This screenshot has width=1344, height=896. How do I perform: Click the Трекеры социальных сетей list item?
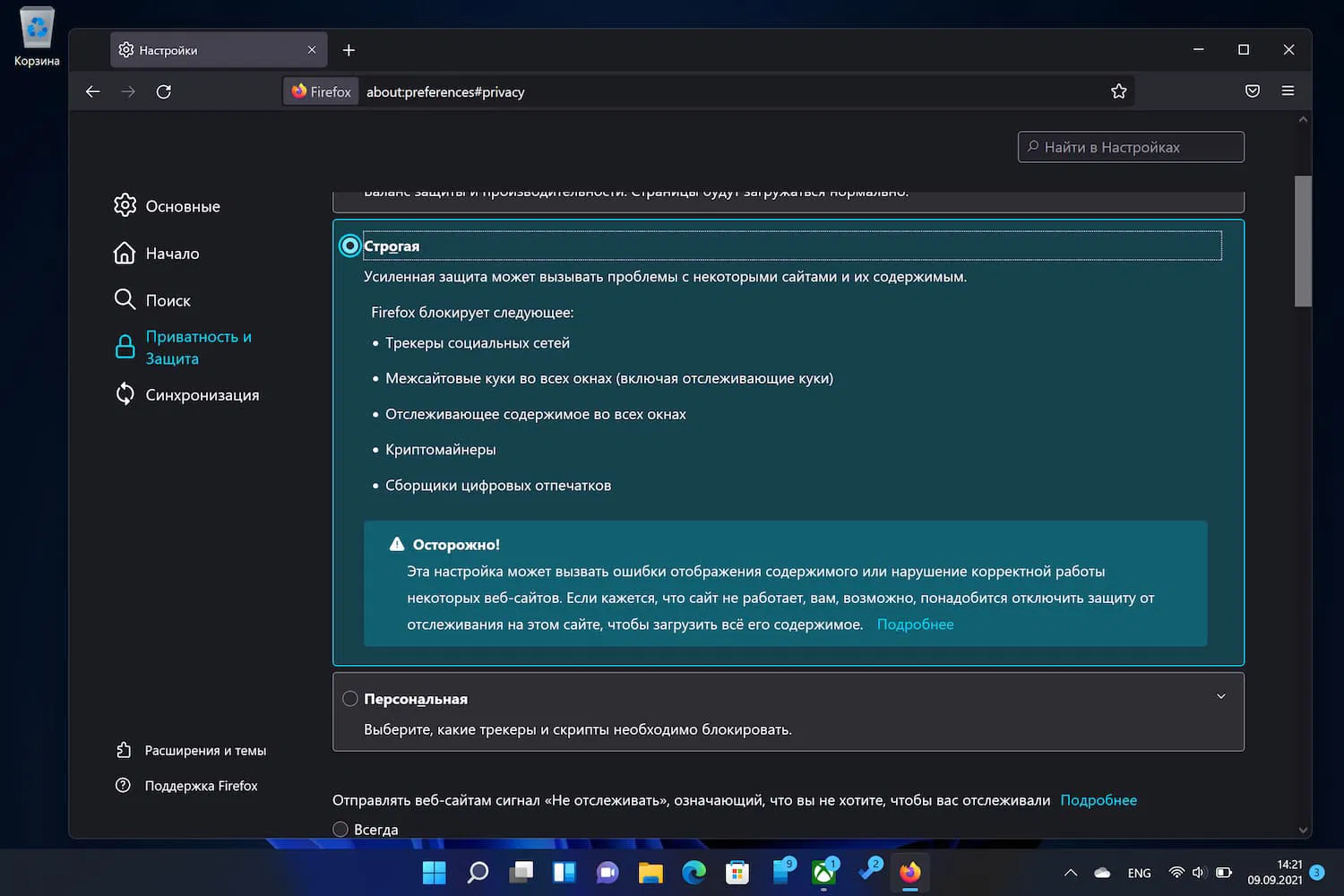click(x=478, y=343)
